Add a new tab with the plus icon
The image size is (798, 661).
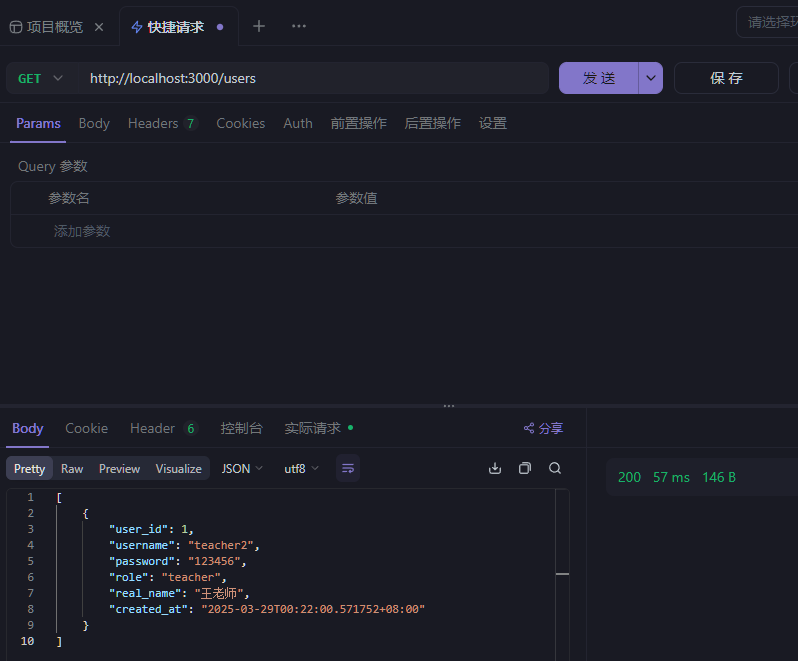(259, 26)
